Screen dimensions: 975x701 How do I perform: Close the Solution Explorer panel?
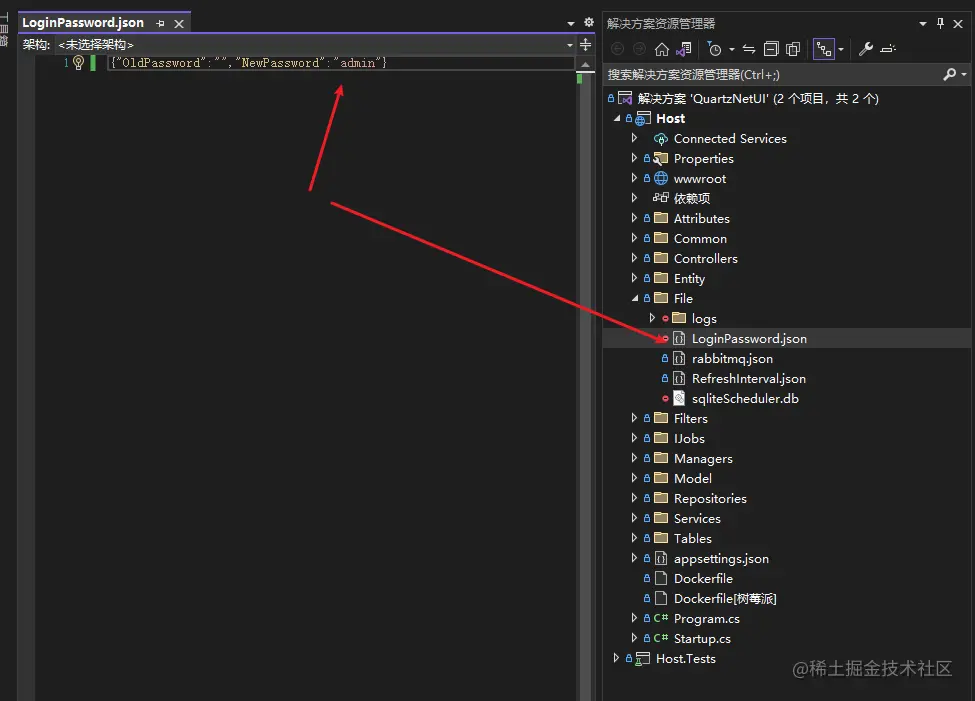(958, 24)
